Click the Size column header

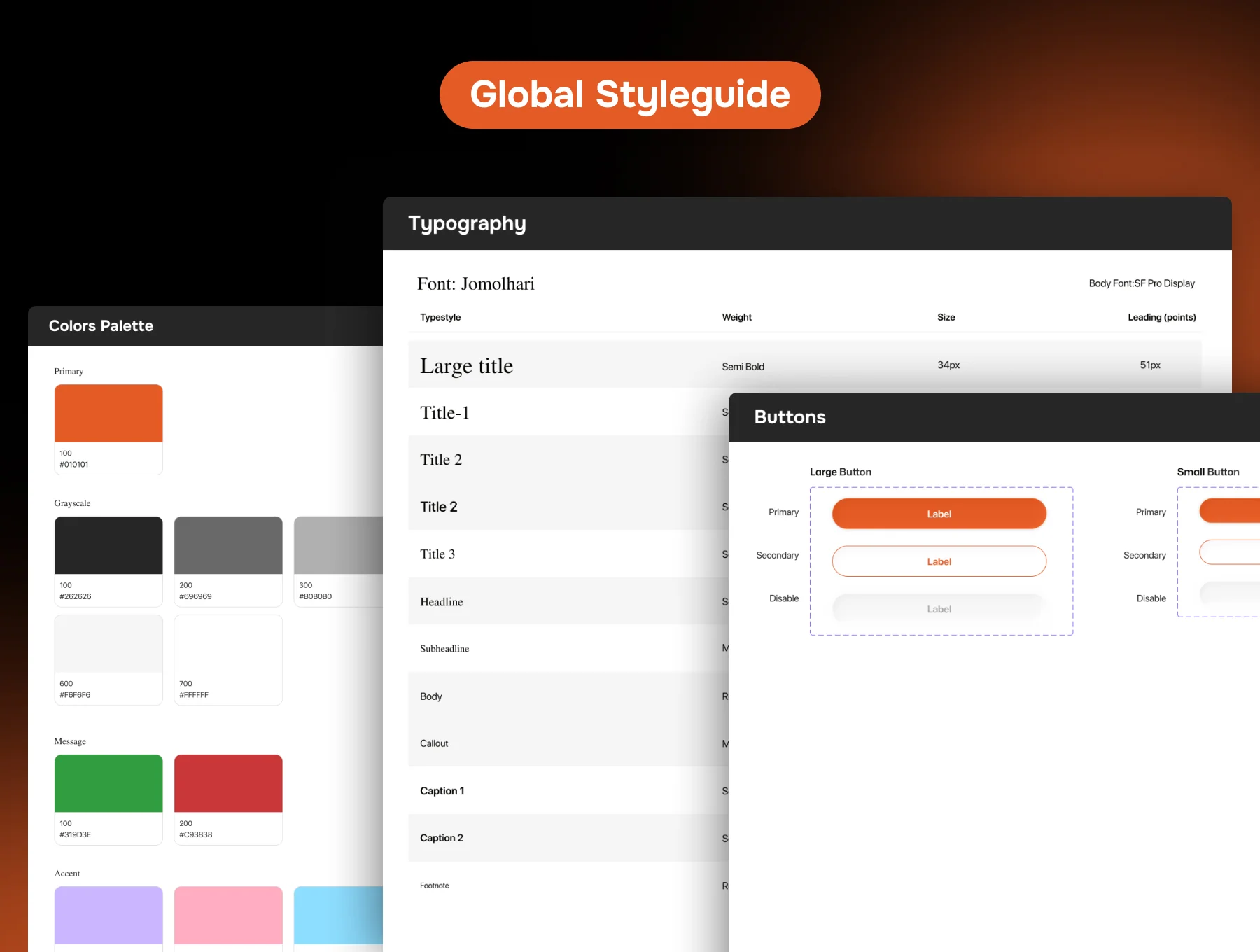point(946,317)
